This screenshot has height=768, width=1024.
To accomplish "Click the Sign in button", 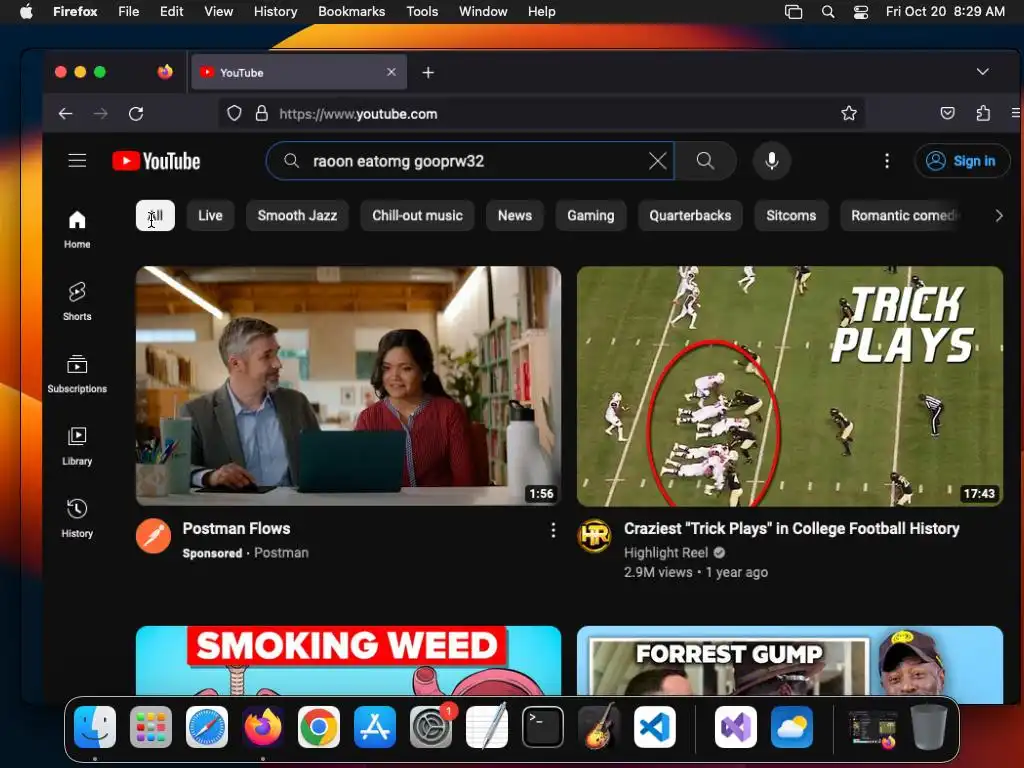I will click(961, 161).
